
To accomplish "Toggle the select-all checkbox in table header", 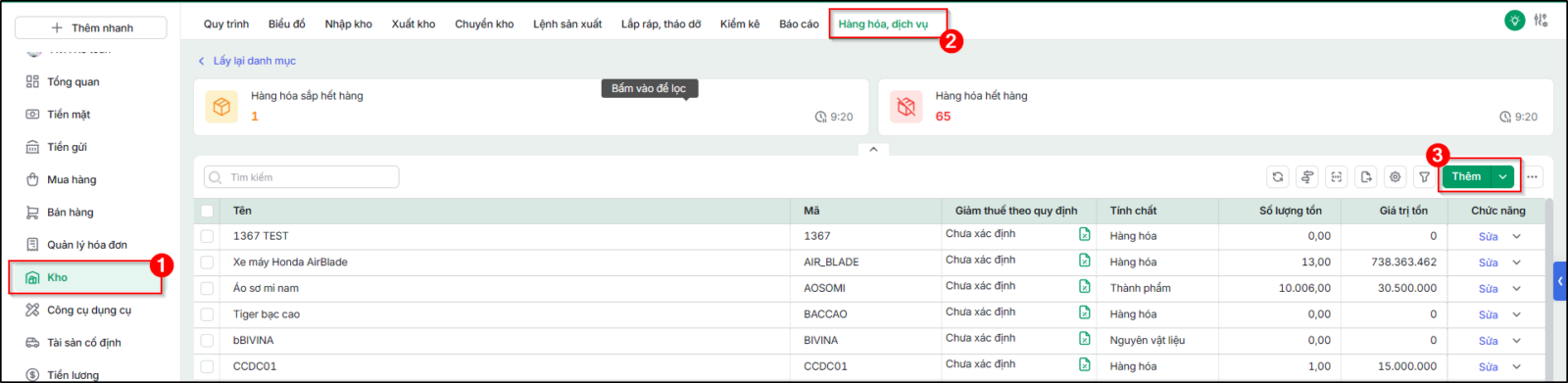I will tap(207, 211).
